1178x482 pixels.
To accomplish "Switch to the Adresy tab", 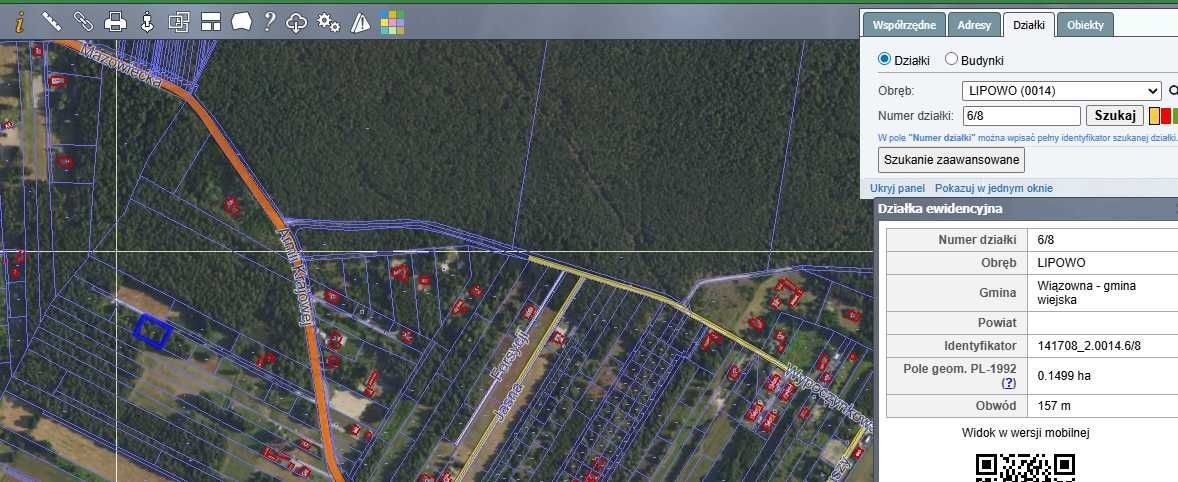I will 974,25.
